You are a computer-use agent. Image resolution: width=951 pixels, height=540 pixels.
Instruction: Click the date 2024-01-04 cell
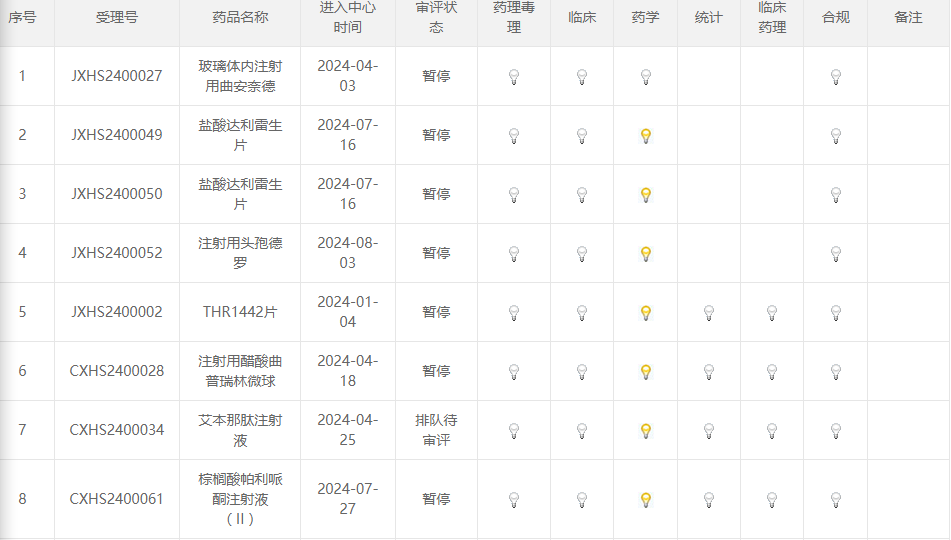[348, 312]
